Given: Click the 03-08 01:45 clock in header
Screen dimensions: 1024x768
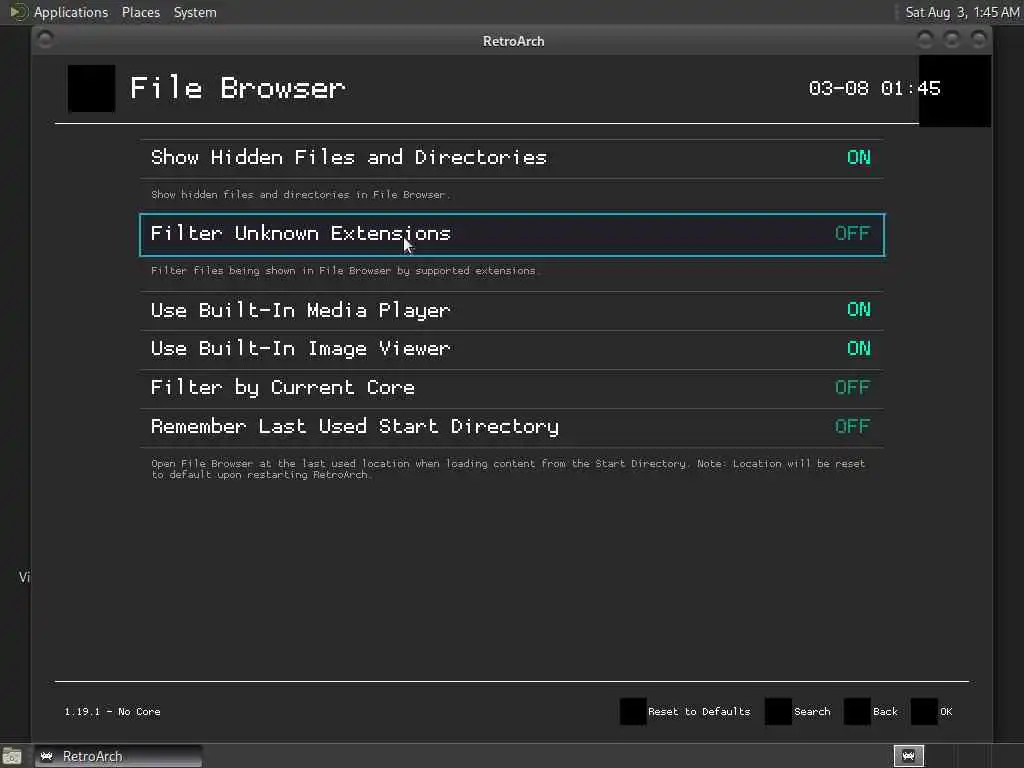Looking at the screenshot, I should (874, 88).
